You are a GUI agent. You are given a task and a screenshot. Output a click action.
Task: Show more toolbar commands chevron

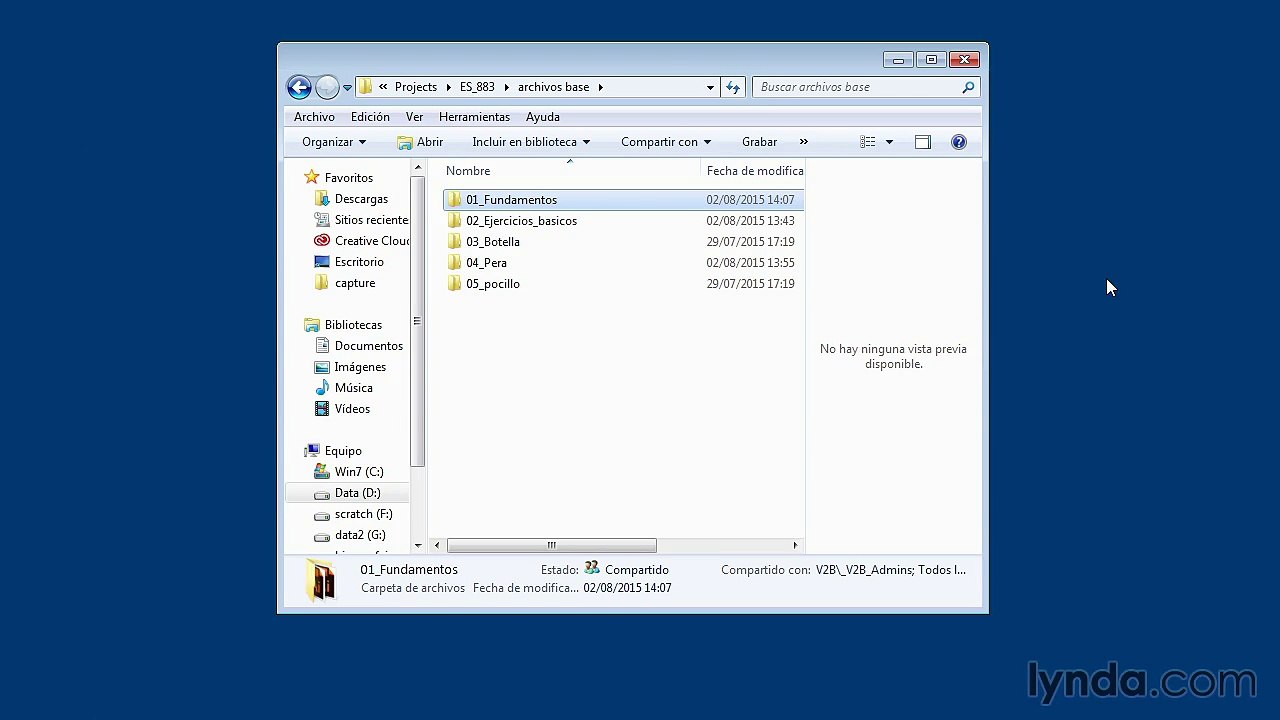pos(803,142)
